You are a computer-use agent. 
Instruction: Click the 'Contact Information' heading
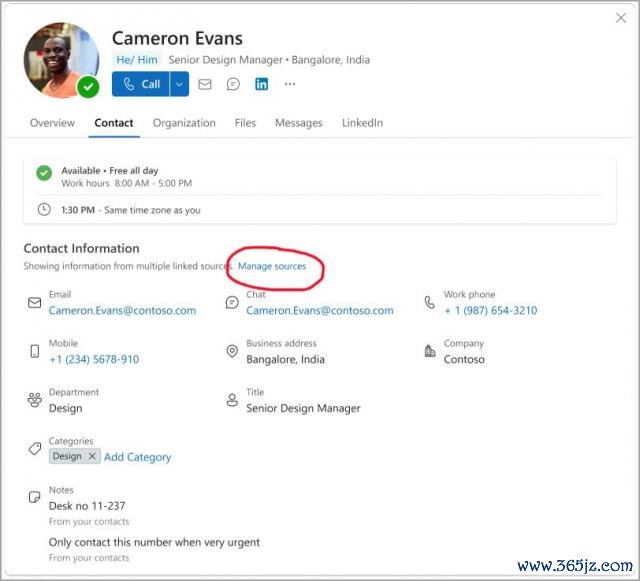(x=82, y=249)
